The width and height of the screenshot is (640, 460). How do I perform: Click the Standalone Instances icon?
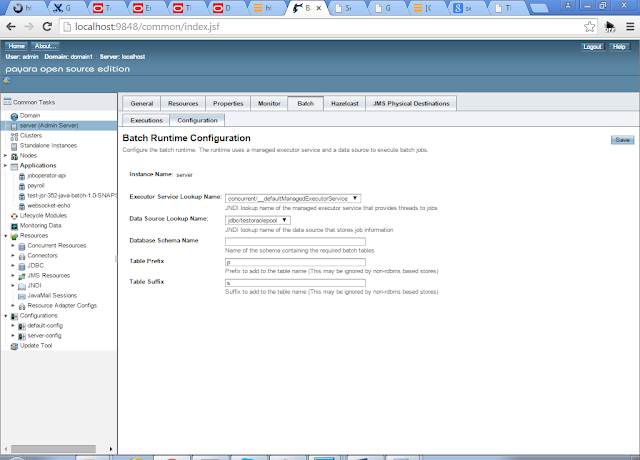pyautogui.click(x=14, y=146)
